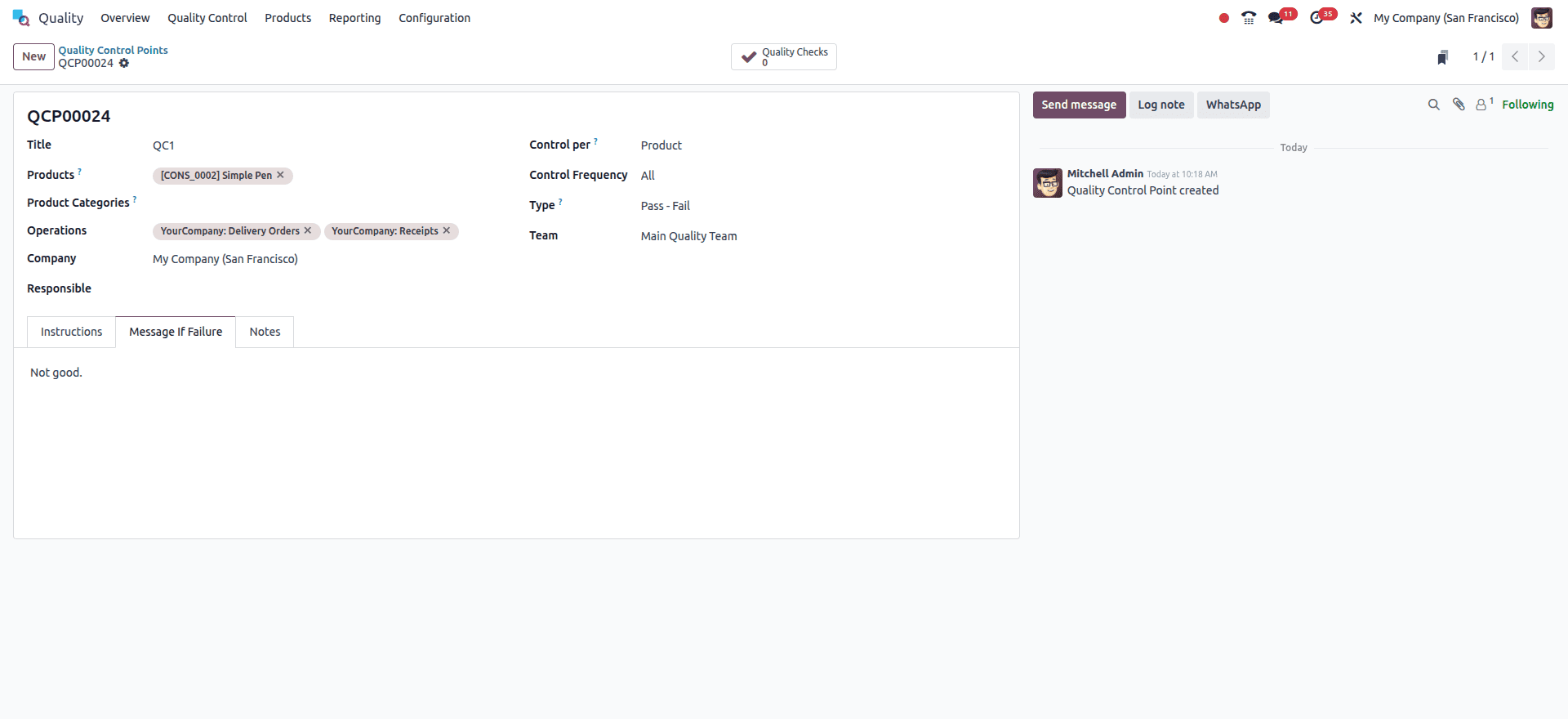
Task: Open the Quality app home menu icon
Action: click(x=21, y=17)
